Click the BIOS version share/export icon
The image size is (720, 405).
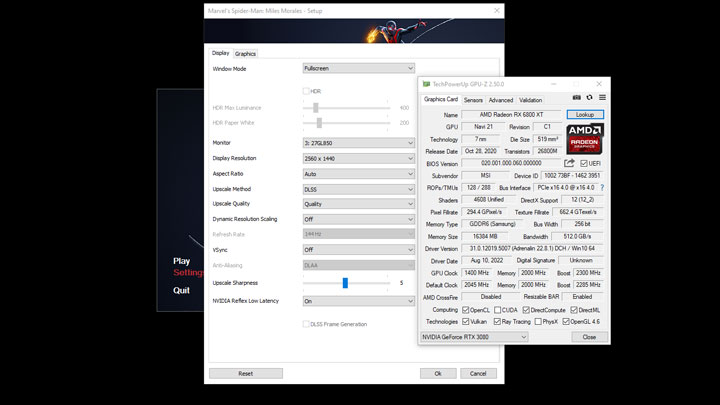pos(569,163)
